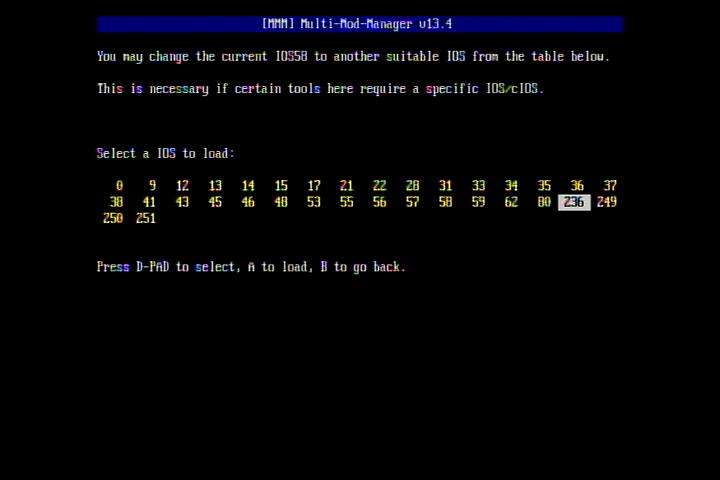This screenshot has width=720, height=480.
Task: Choose IOS 28 from the table
Action: click(412, 186)
